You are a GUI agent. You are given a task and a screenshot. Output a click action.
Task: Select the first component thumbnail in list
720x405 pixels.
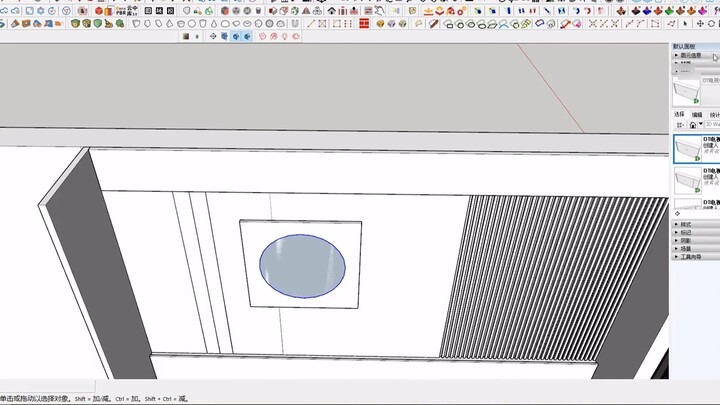[687, 149]
